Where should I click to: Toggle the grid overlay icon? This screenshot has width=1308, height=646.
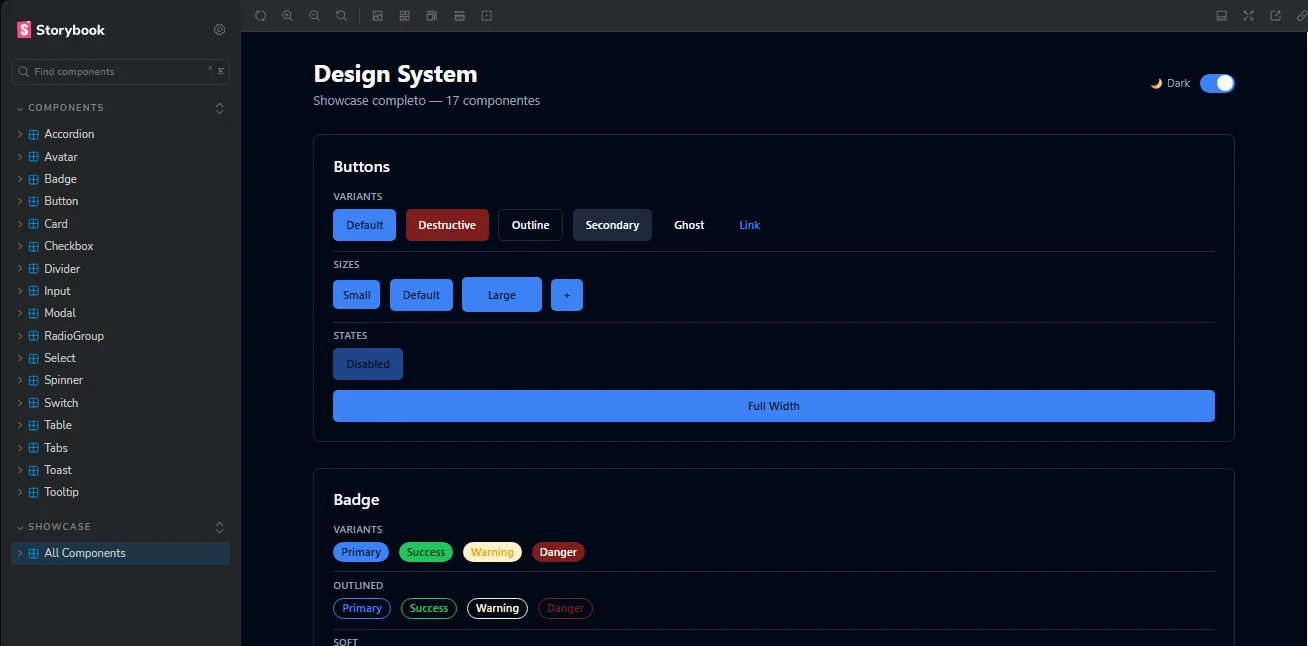tap(405, 16)
